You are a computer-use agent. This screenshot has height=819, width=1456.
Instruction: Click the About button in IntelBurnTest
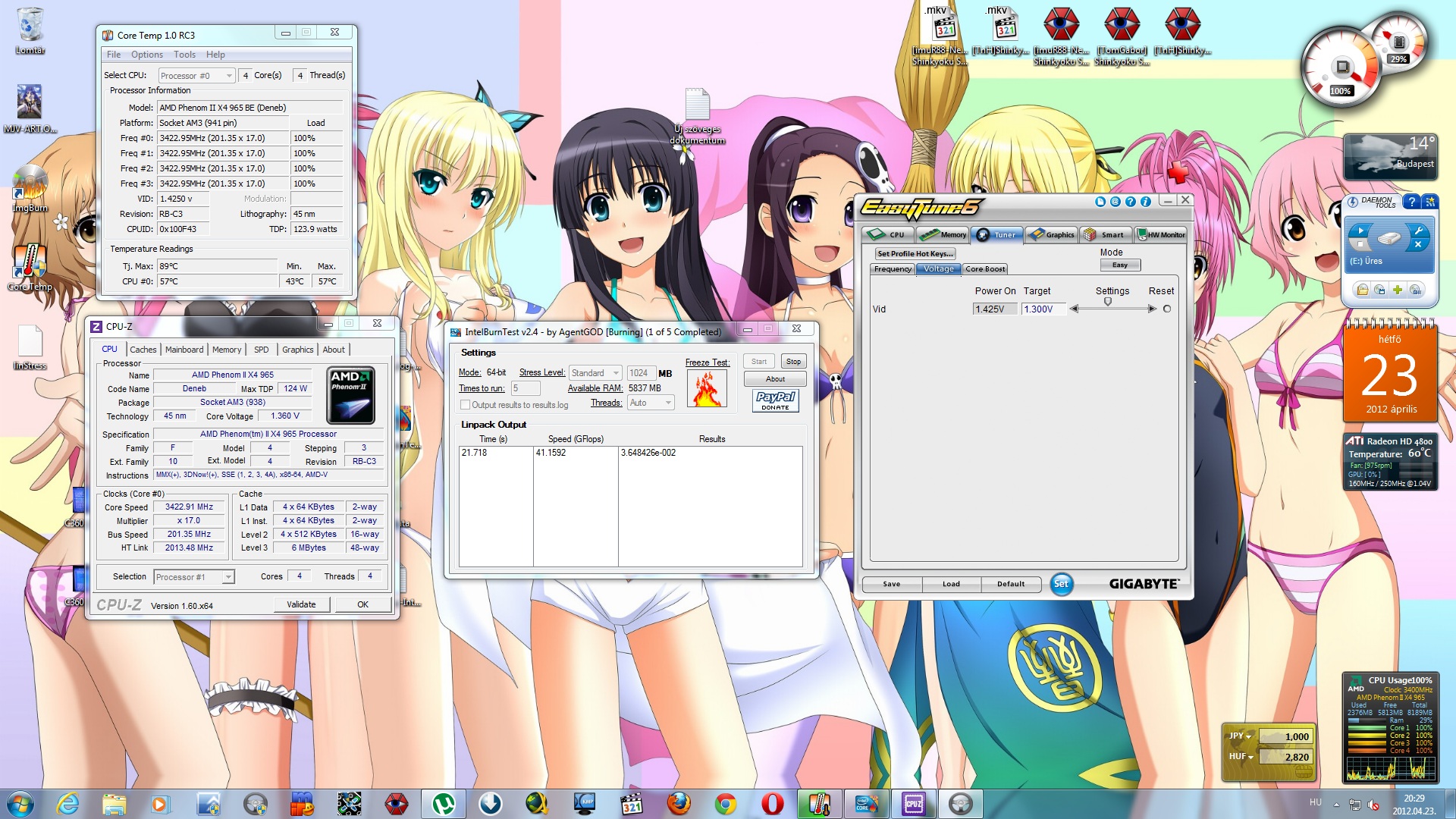point(775,379)
